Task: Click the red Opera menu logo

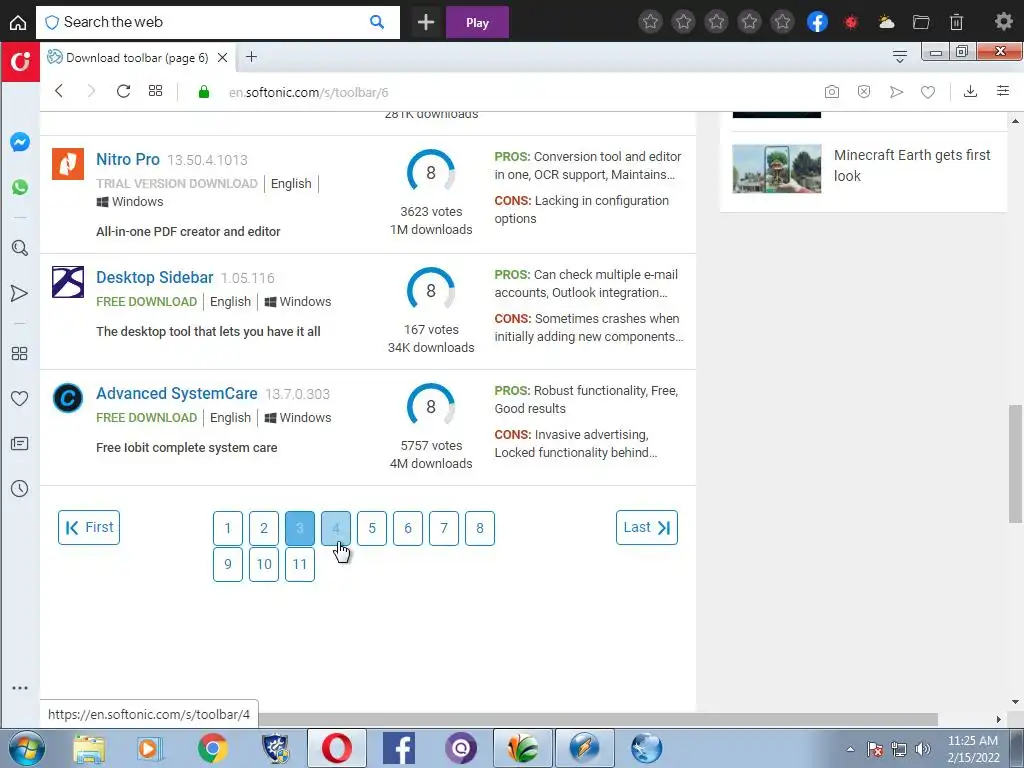Action: tap(20, 62)
